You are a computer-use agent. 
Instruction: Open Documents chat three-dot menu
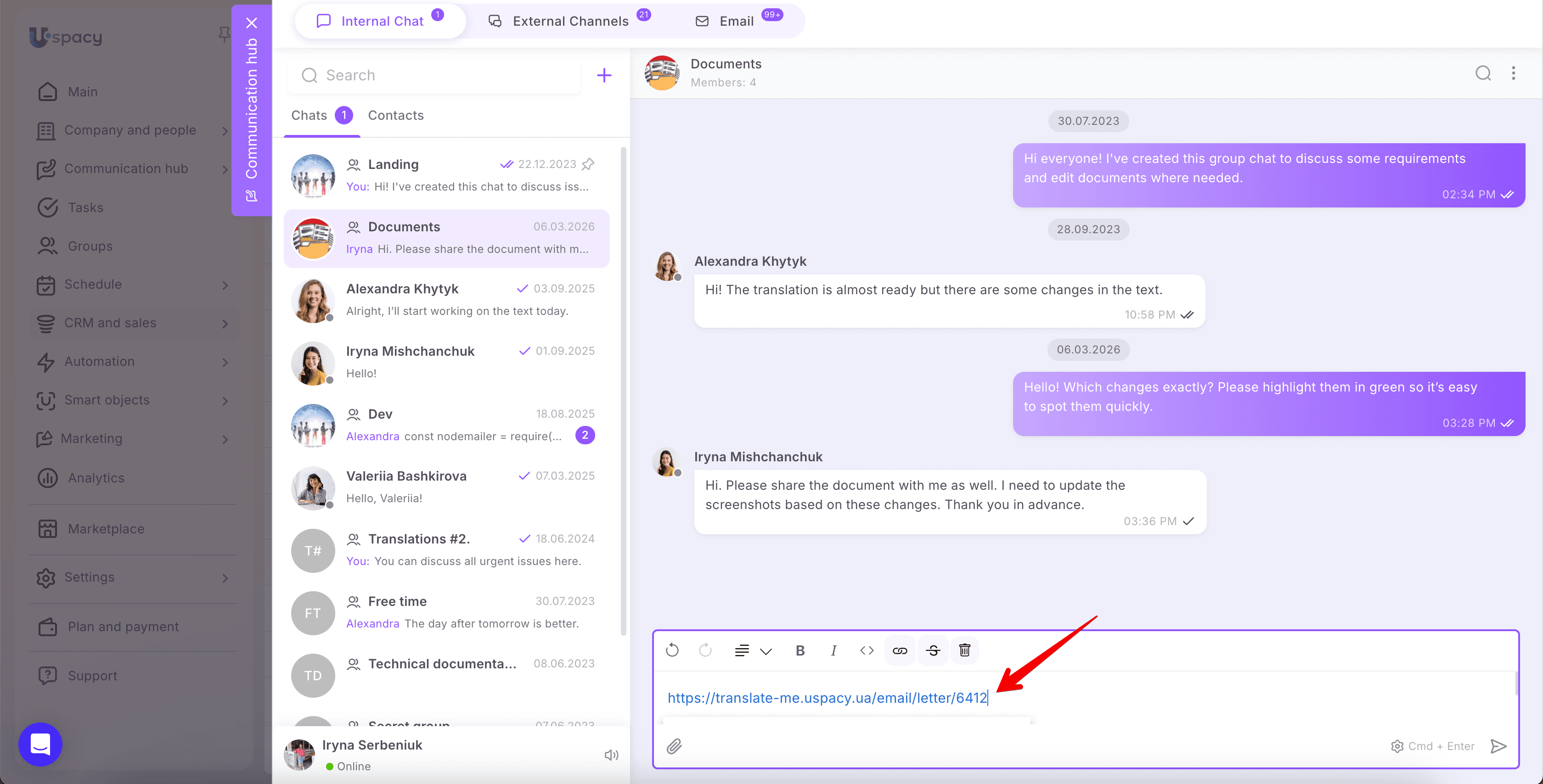[1514, 73]
